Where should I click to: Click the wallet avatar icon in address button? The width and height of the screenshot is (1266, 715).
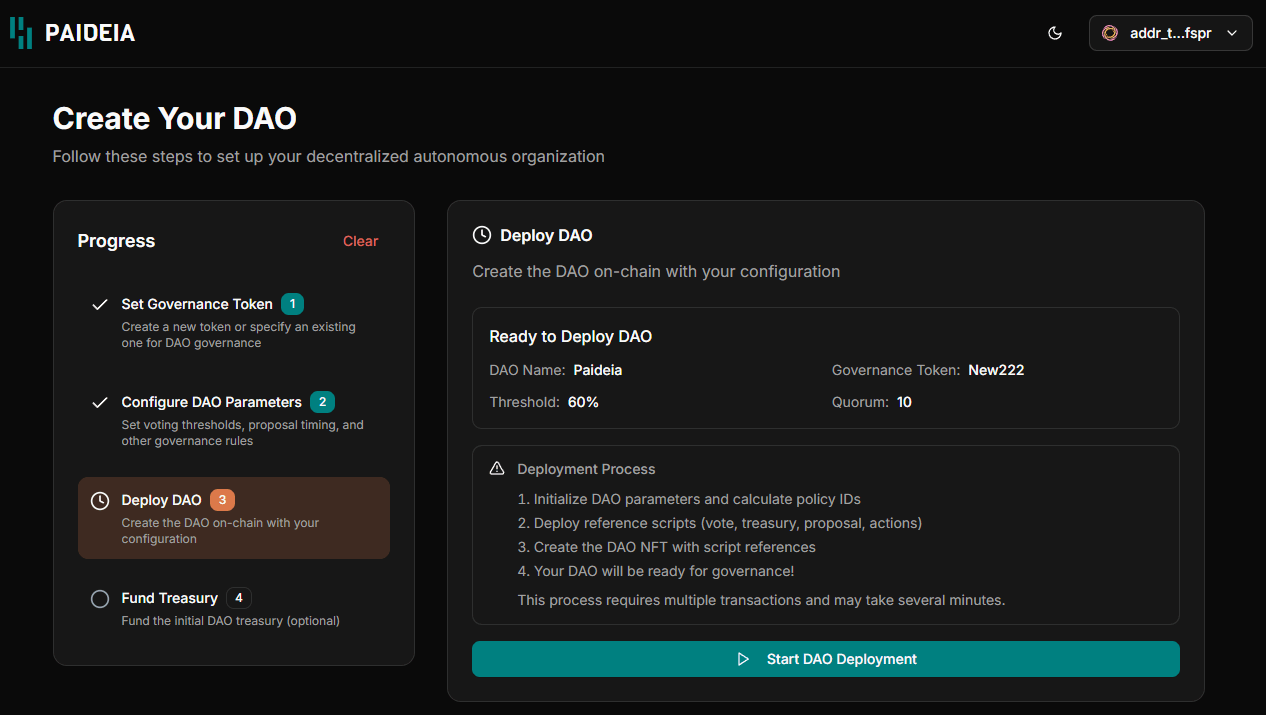click(1110, 32)
